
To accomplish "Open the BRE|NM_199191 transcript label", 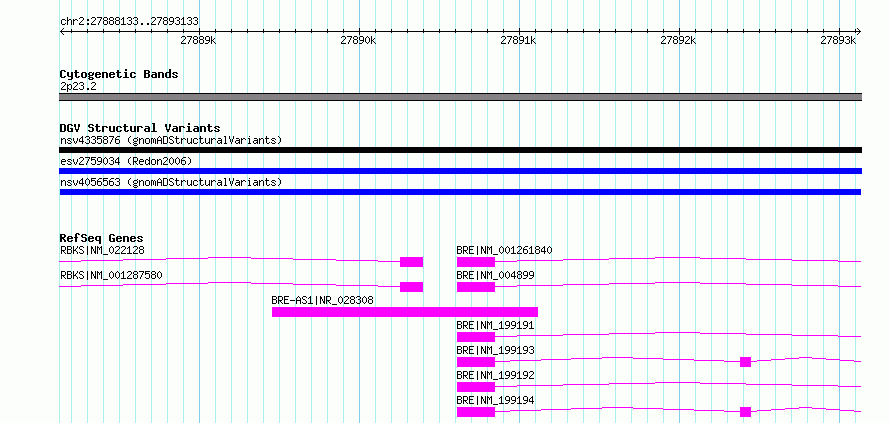I will click(496, 325).
